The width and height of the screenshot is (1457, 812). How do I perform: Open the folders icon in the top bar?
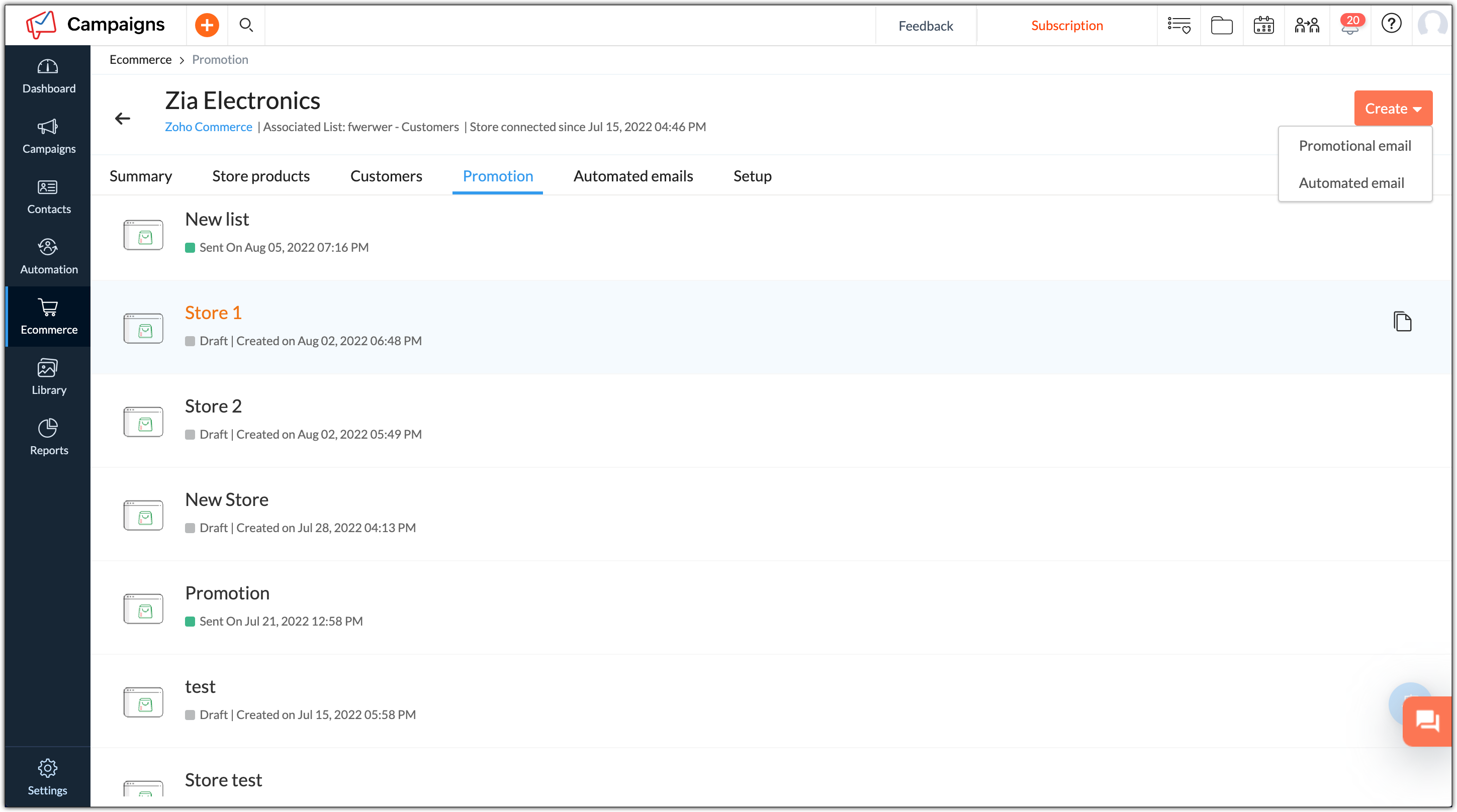pyautogui.click(x=1221, y=25)
